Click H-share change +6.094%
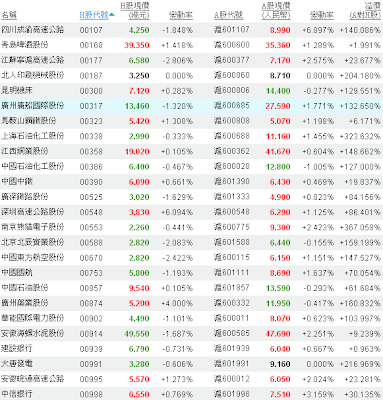Viewport: 383px width, 400px height. click(x=177, y=212)
